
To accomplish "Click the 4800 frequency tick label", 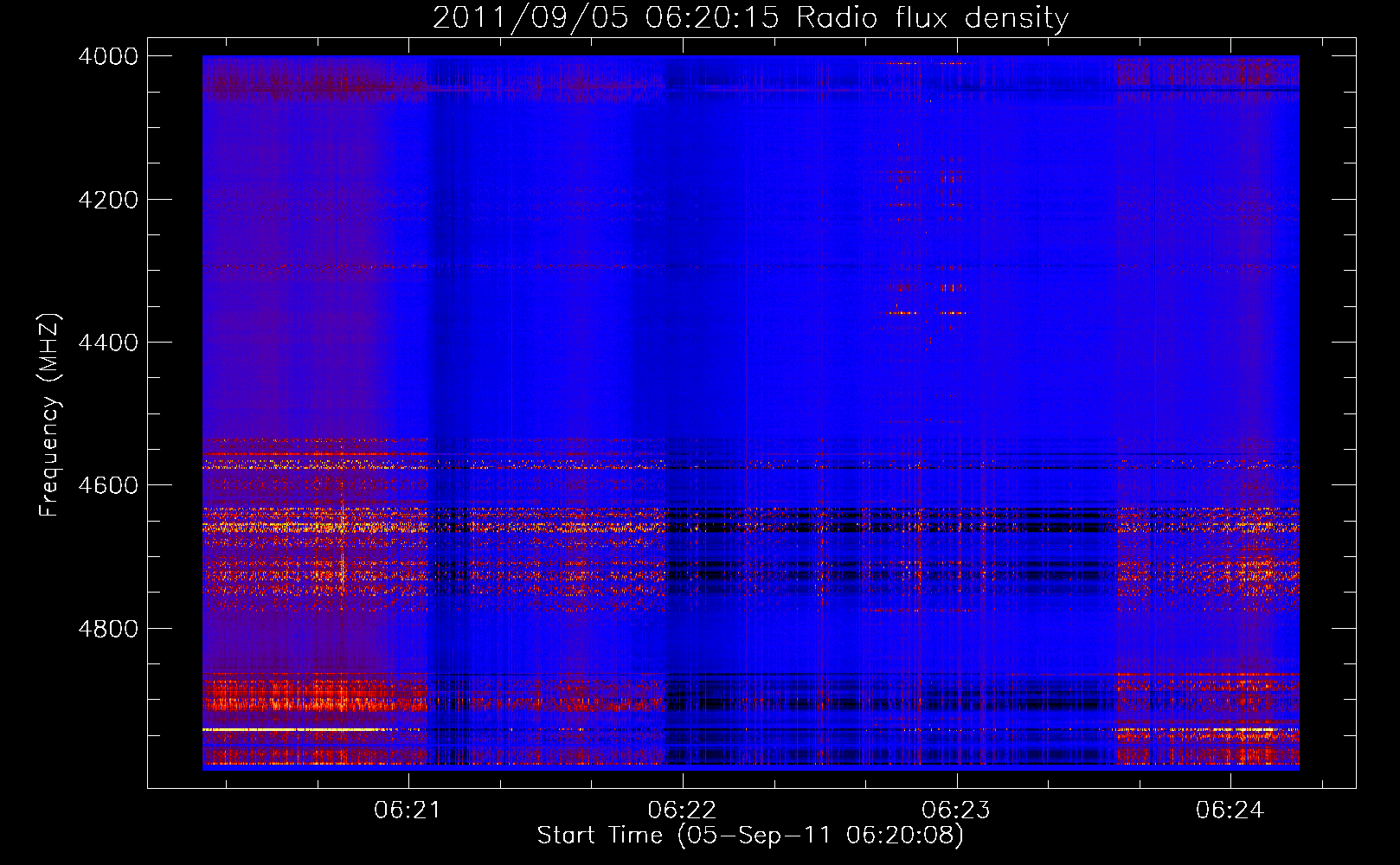I will 108,629.
